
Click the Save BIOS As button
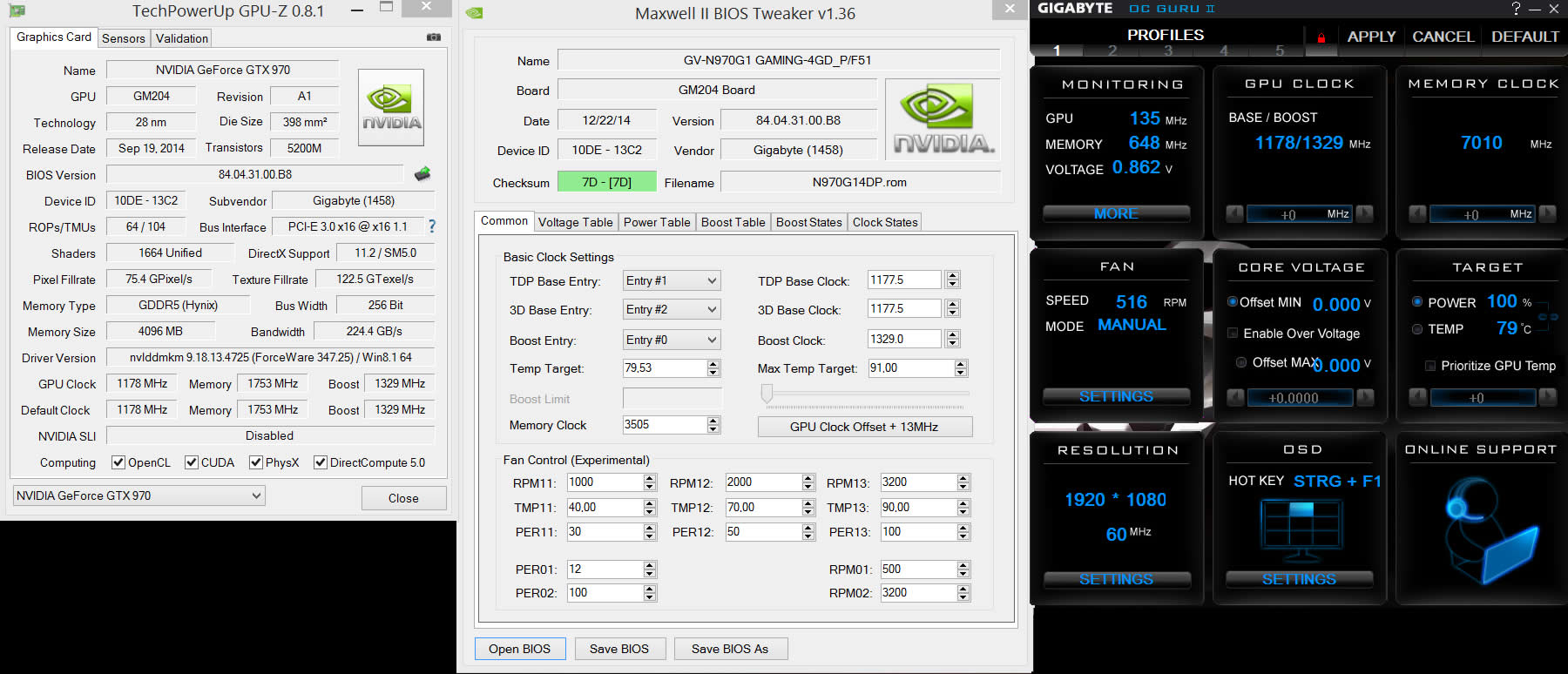coord(730,649)
